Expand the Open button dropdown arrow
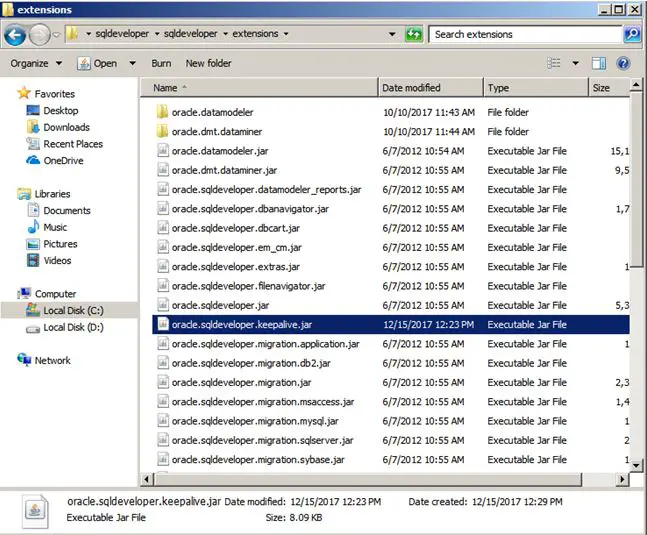Viewport: 647px width, 535px height. pos(132,63)
